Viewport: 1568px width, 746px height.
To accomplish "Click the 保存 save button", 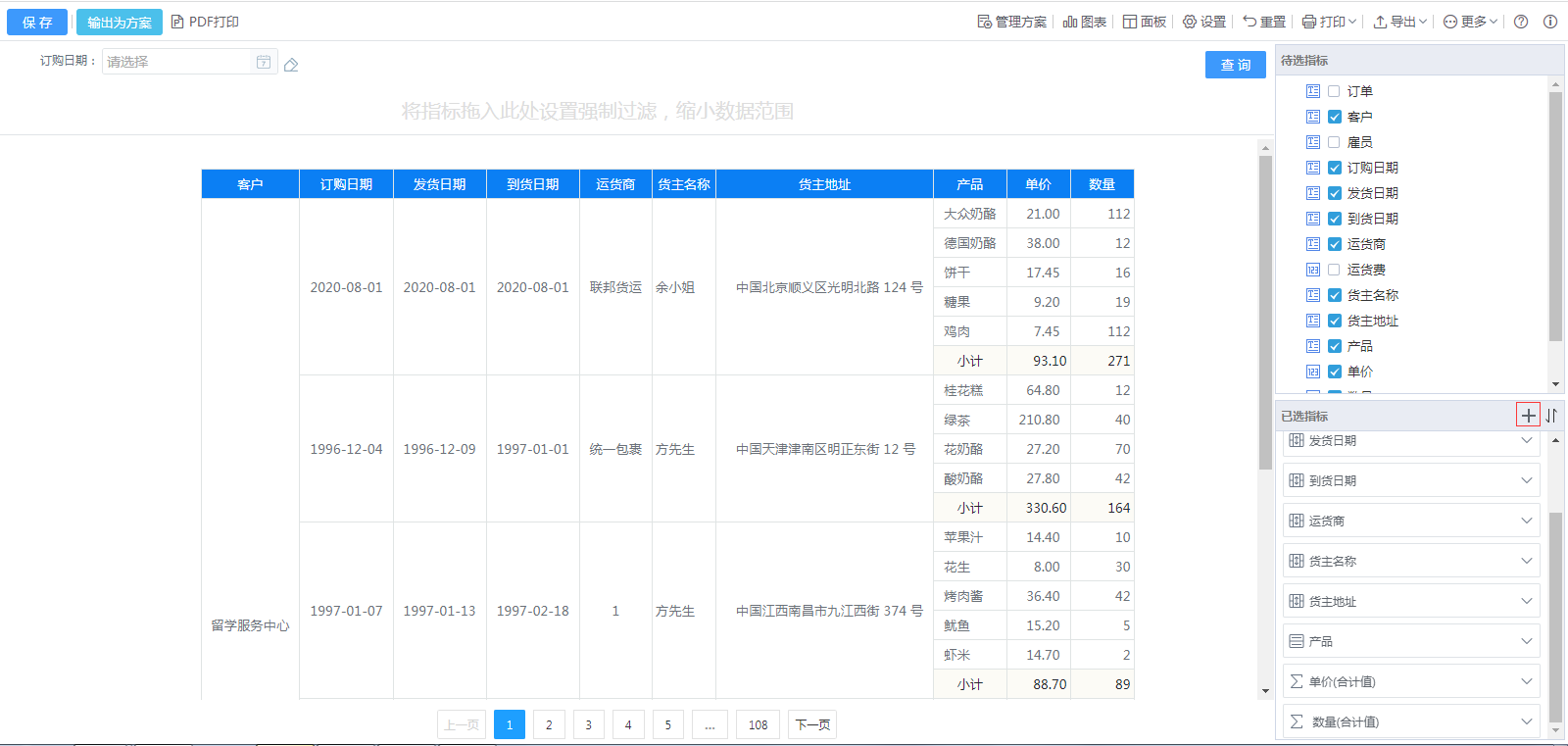I will pos(37,22).
